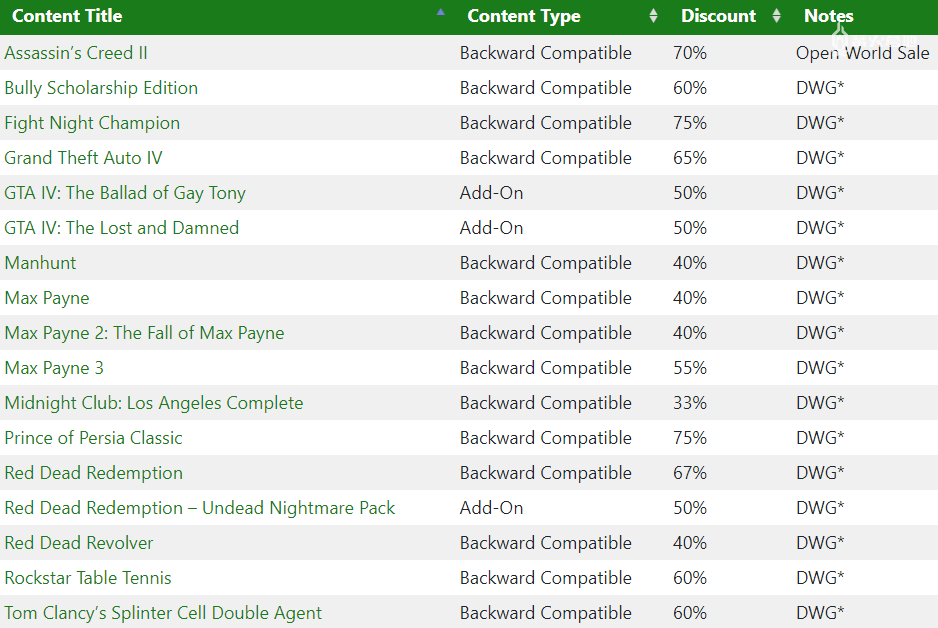Select Add-On type in Lost and Damned row

click(x=491, y=228)
